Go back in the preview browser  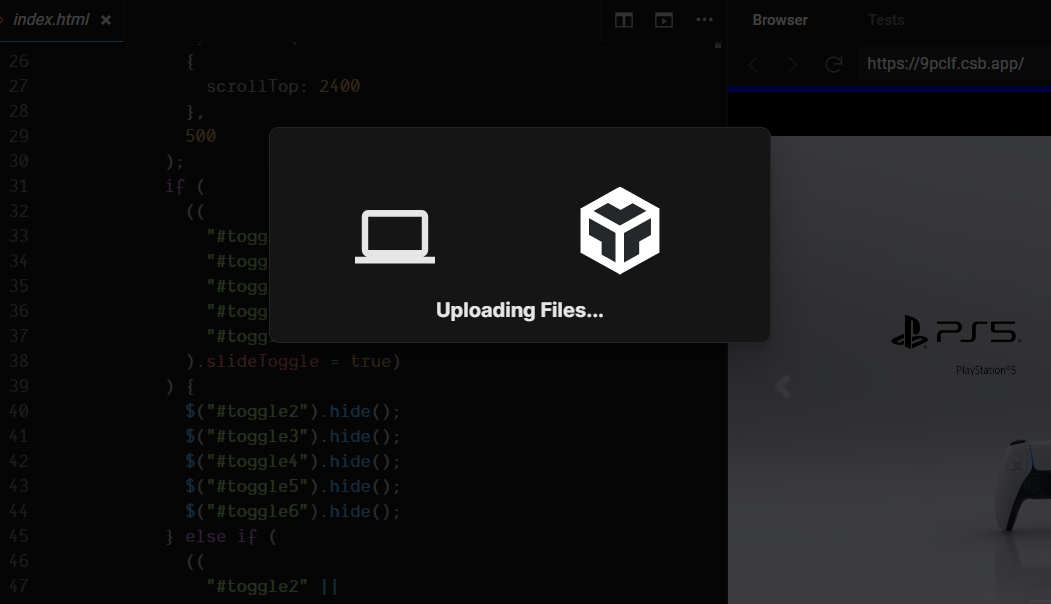pos(753,64)
